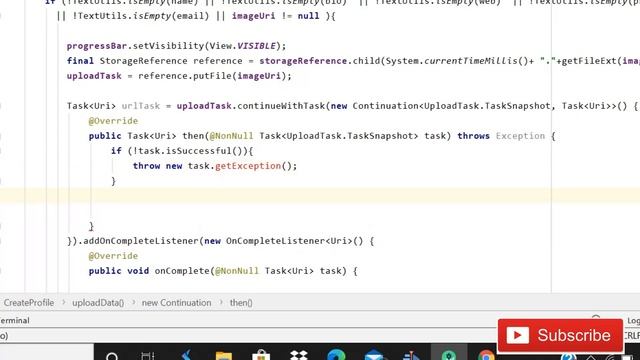Image resolution: width=640 pixels, height=360 pixels.
Task: Open File Explorer from the taskbar
Action: point(224,356)
